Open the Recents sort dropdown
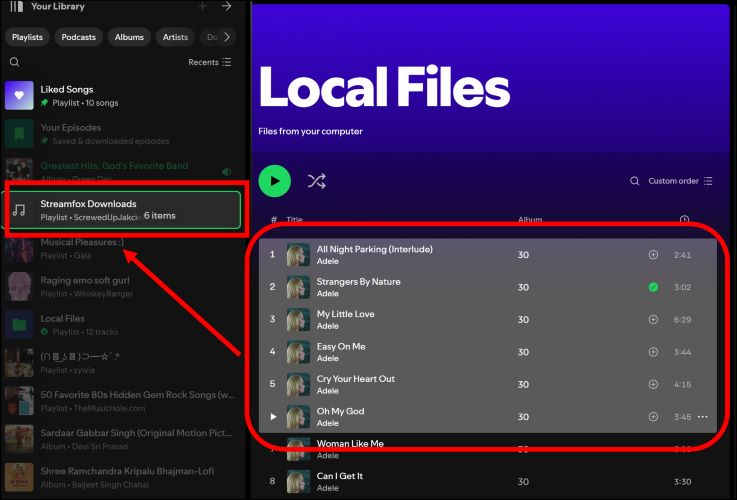This screenshot has width=737, height=500. tap(210, 62)
